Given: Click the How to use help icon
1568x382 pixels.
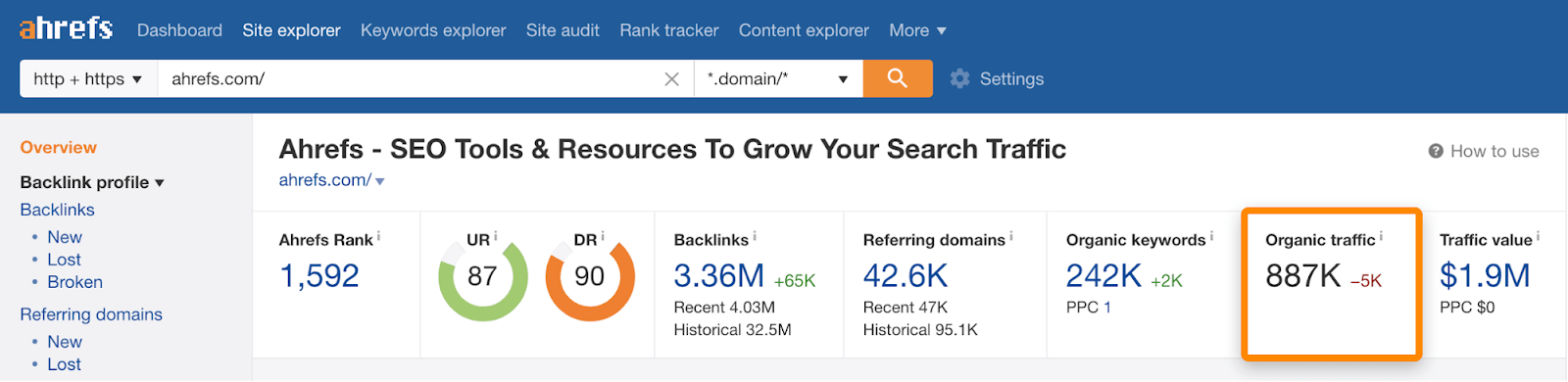Looking at the screenshot, I should pos(1436,151).
